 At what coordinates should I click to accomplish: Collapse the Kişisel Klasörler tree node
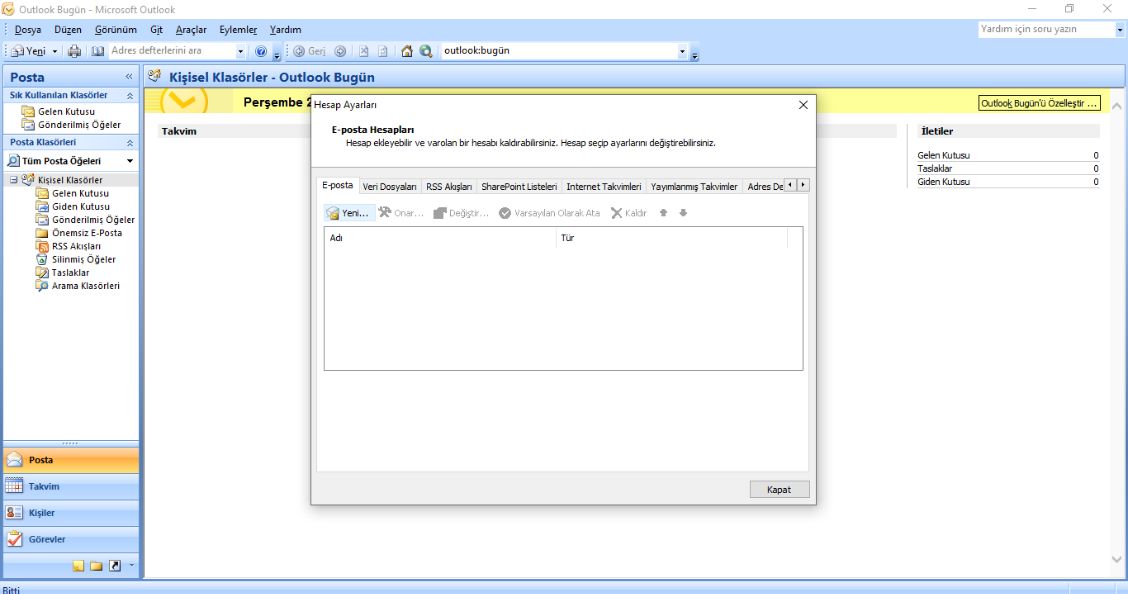coord(14,180)
